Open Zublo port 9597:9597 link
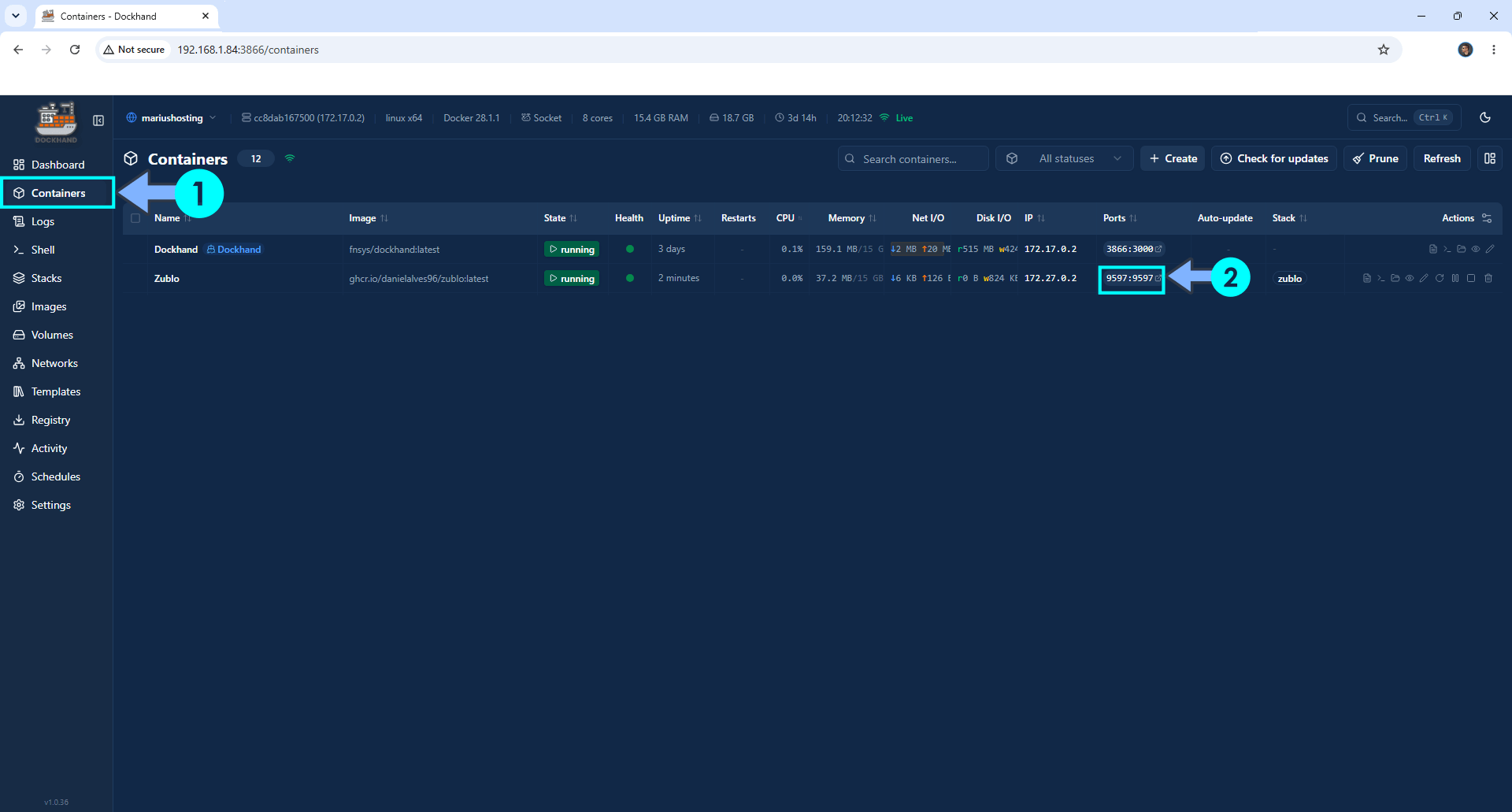This screenshot has width=1512, height=812. click(1133, 278)
